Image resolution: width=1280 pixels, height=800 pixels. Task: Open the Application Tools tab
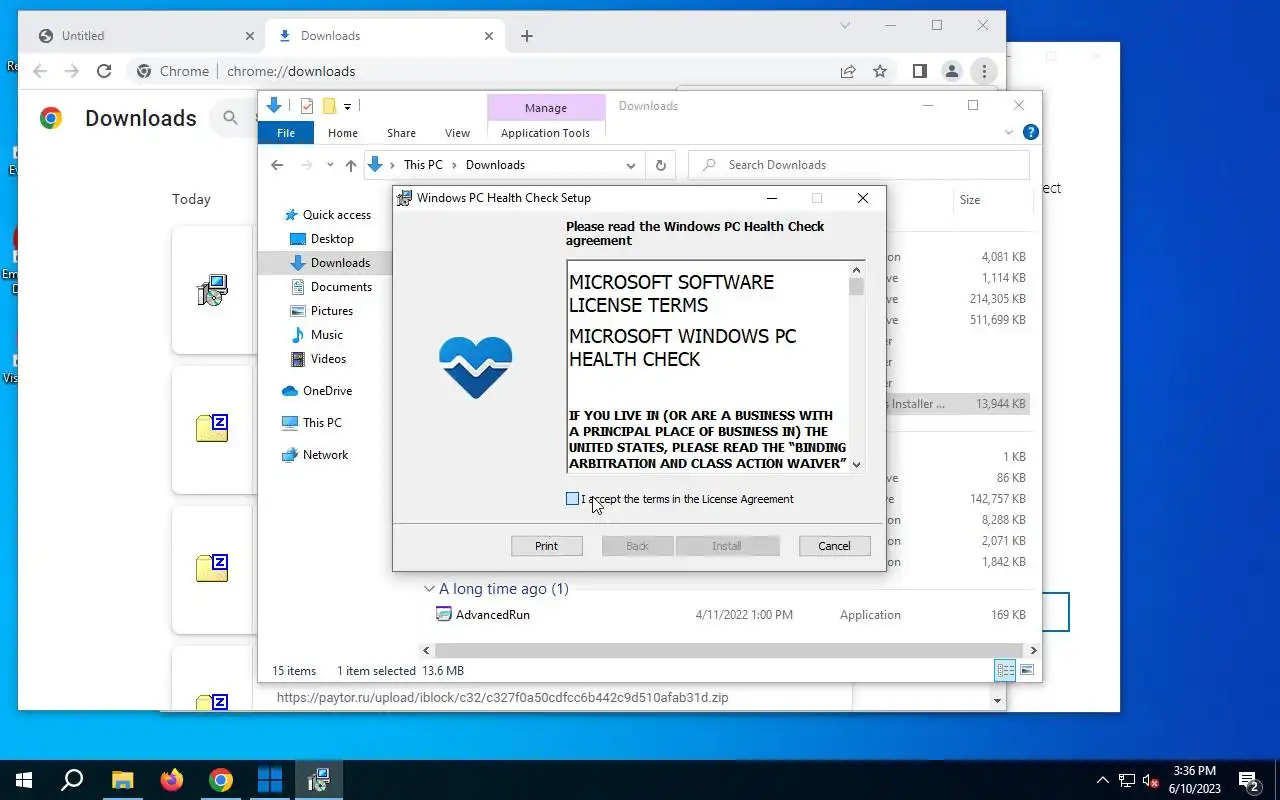click(x=545, y=133)
